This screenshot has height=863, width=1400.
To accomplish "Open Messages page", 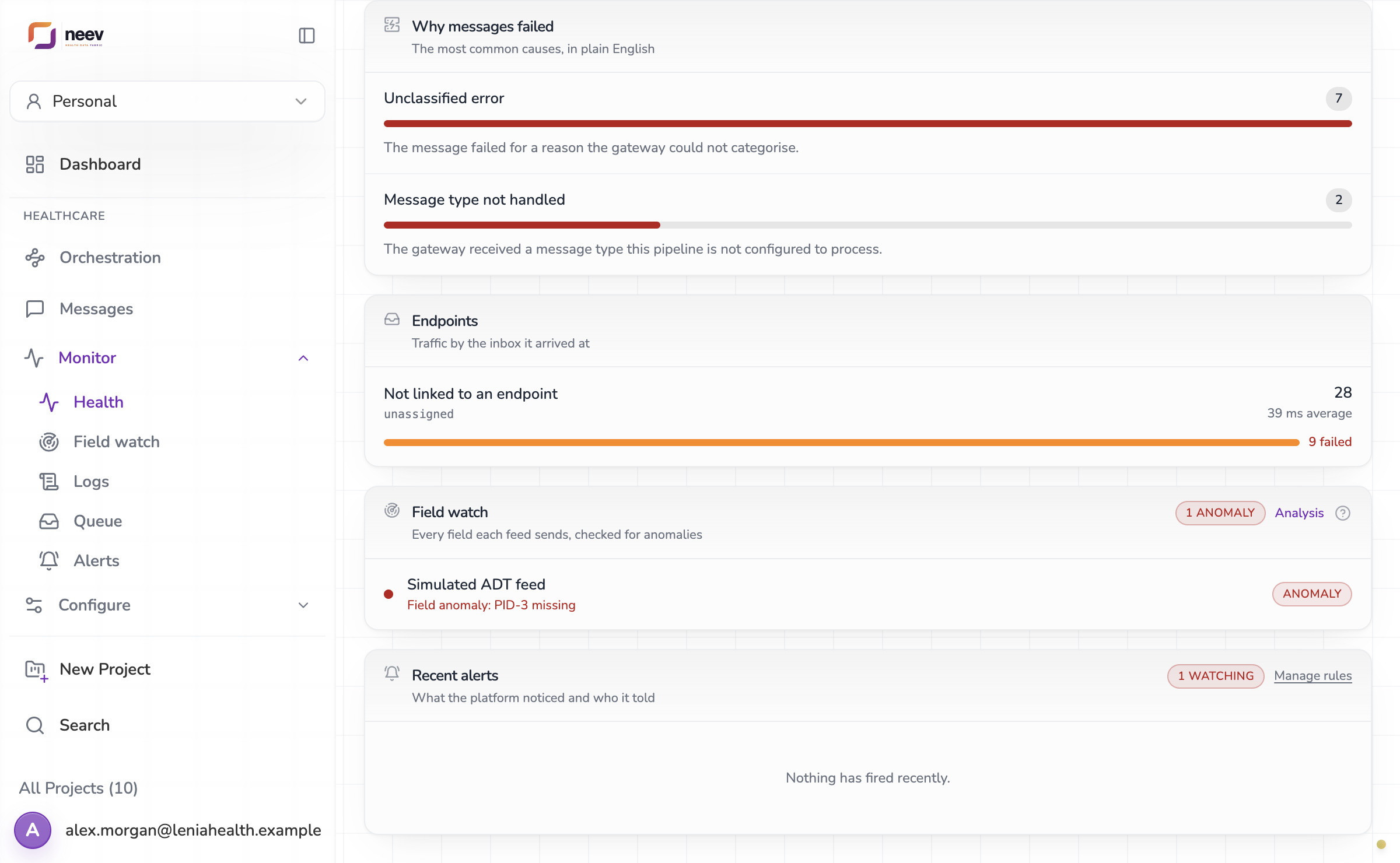I will click(x=96, y=309).
